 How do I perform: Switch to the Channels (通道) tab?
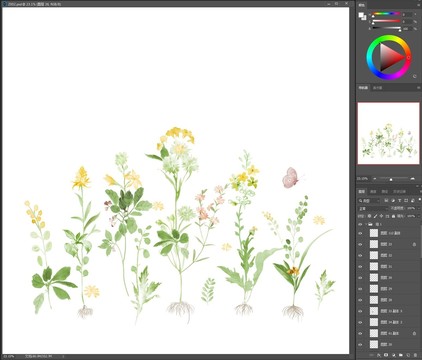(x=373, y=192)
